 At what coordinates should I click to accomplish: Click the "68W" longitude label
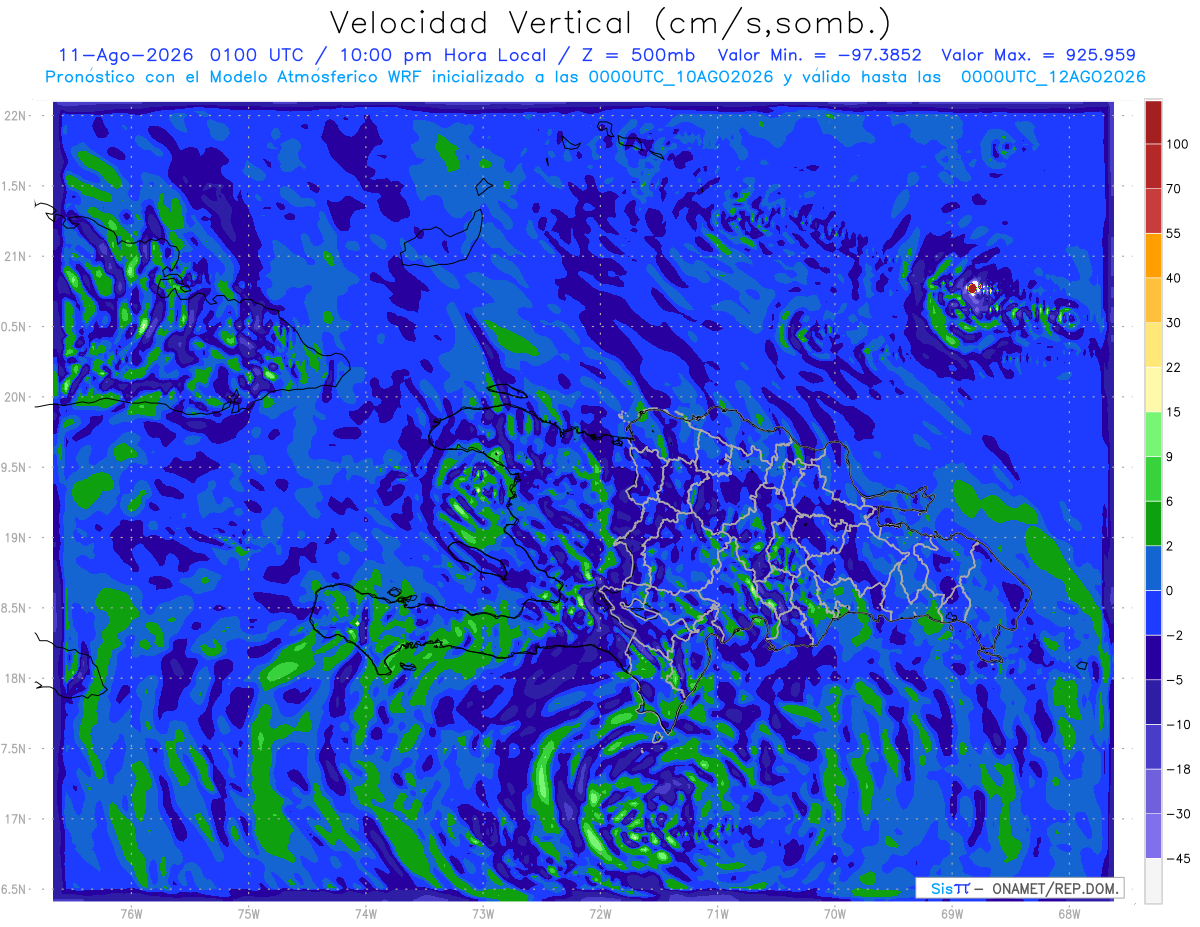[x=1068, y=913]
